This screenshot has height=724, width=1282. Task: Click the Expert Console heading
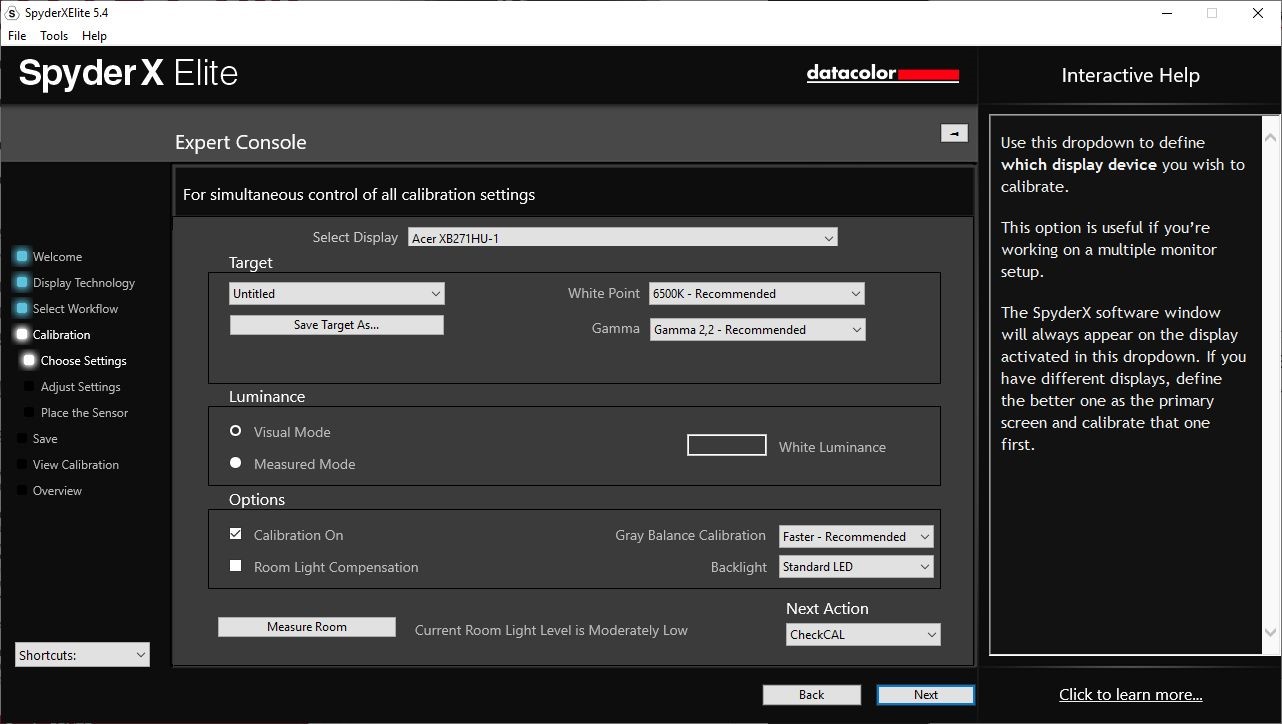240,142
